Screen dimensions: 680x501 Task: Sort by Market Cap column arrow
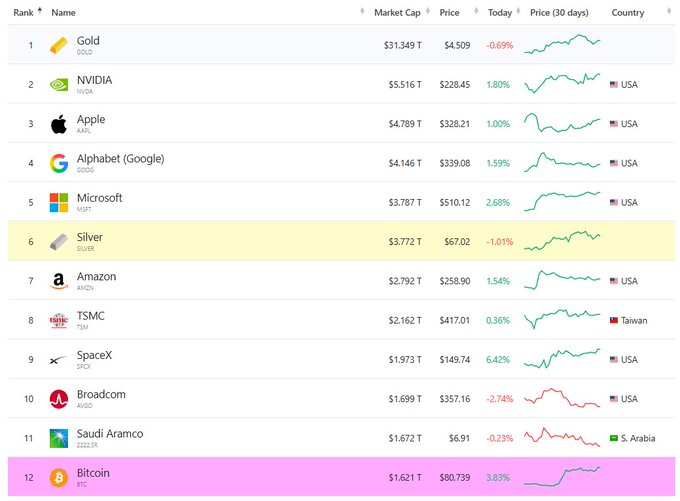(x=428, y=11)
